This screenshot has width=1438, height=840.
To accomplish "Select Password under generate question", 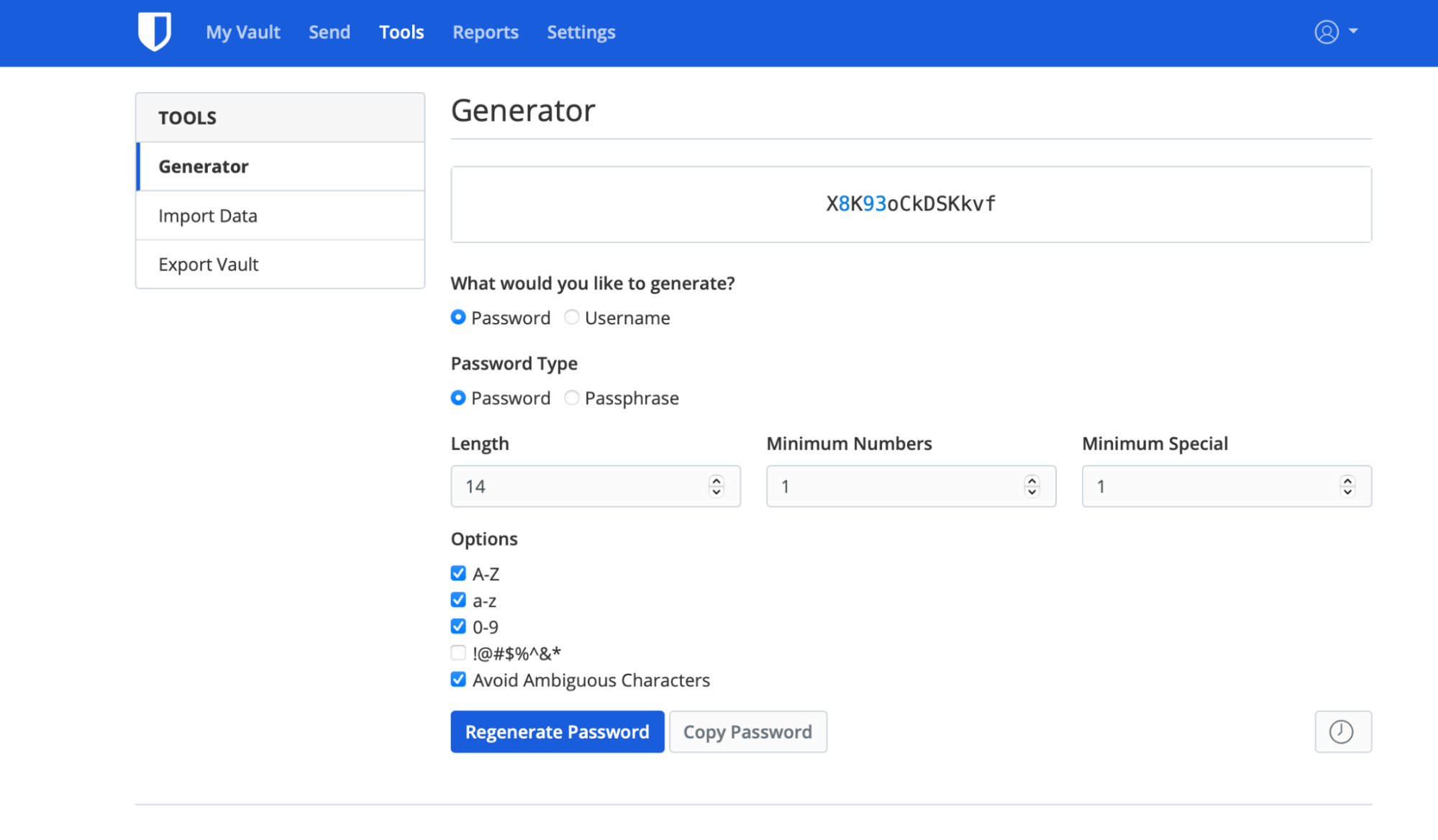I will tap(458, 317).
